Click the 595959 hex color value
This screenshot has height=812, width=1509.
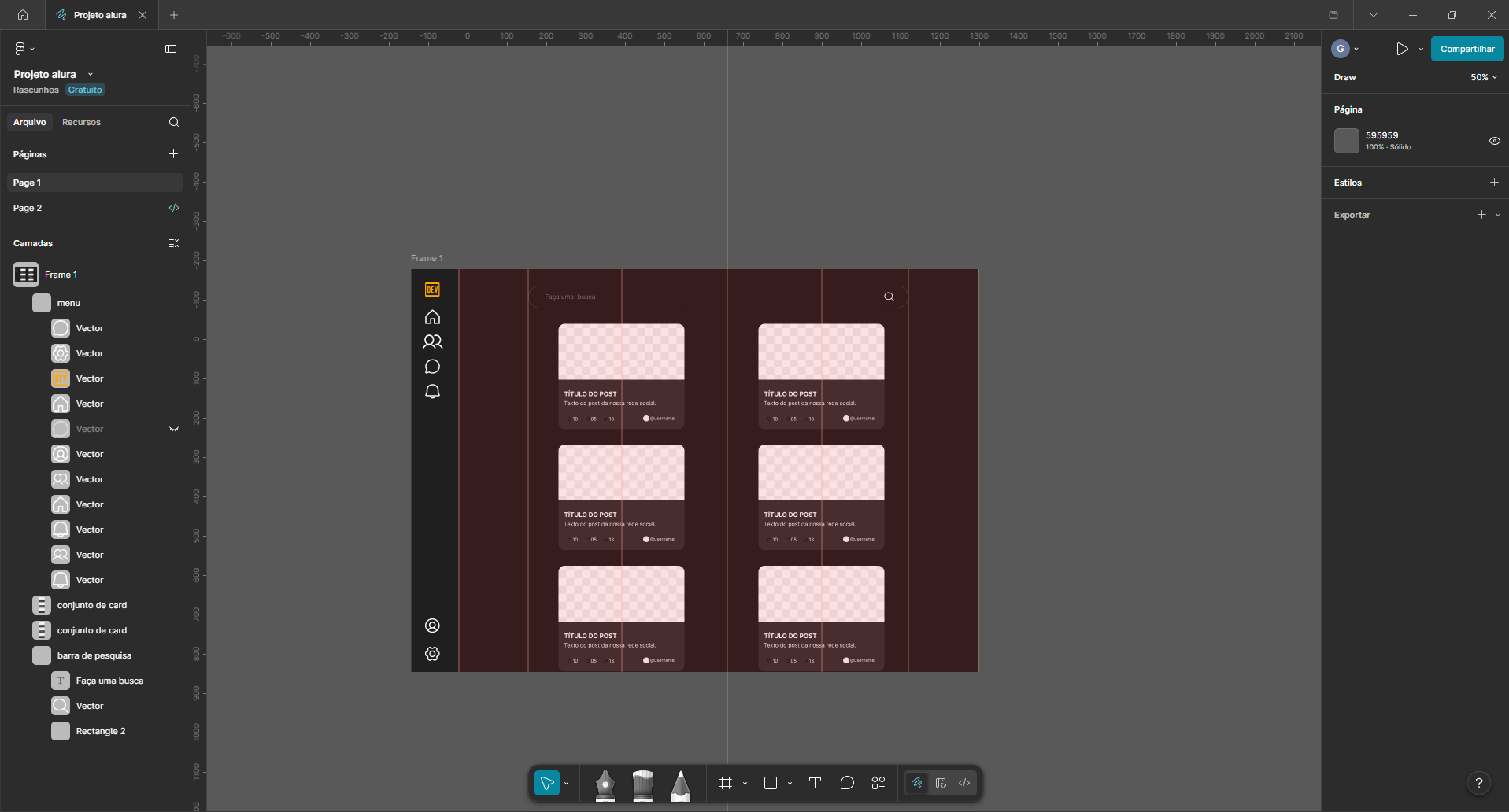[x=1382, y=135]
